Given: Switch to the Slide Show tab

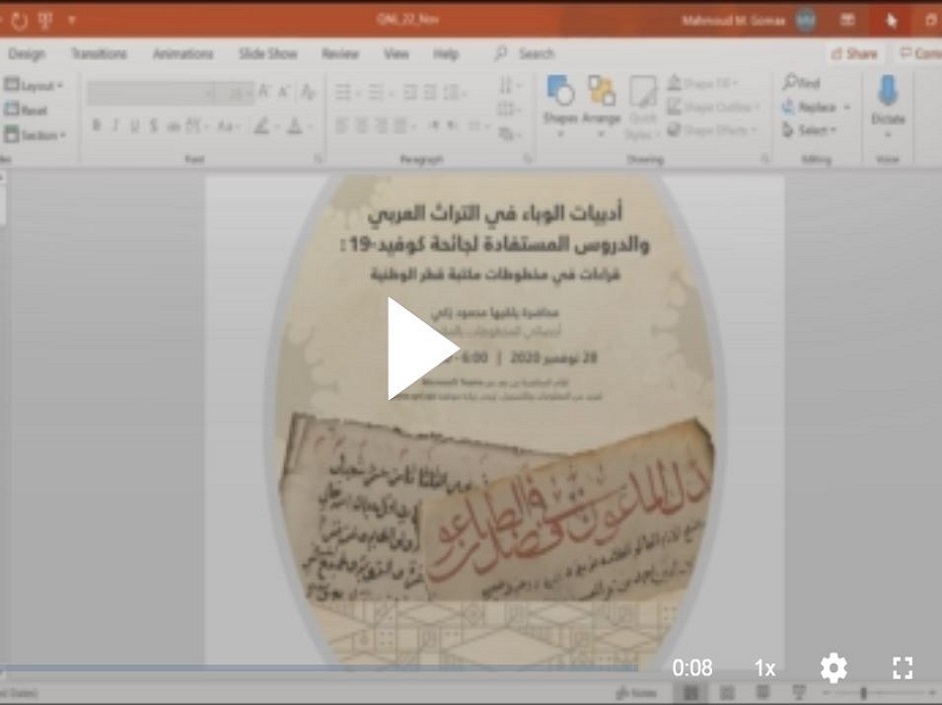Looking at the screenshot, I should pos(267,54).
